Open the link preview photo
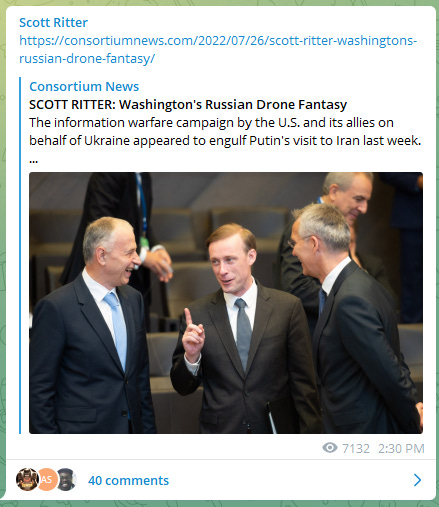The height and width of the screenshot is (507, 439). pyautogui.click(x=226, y=303)
